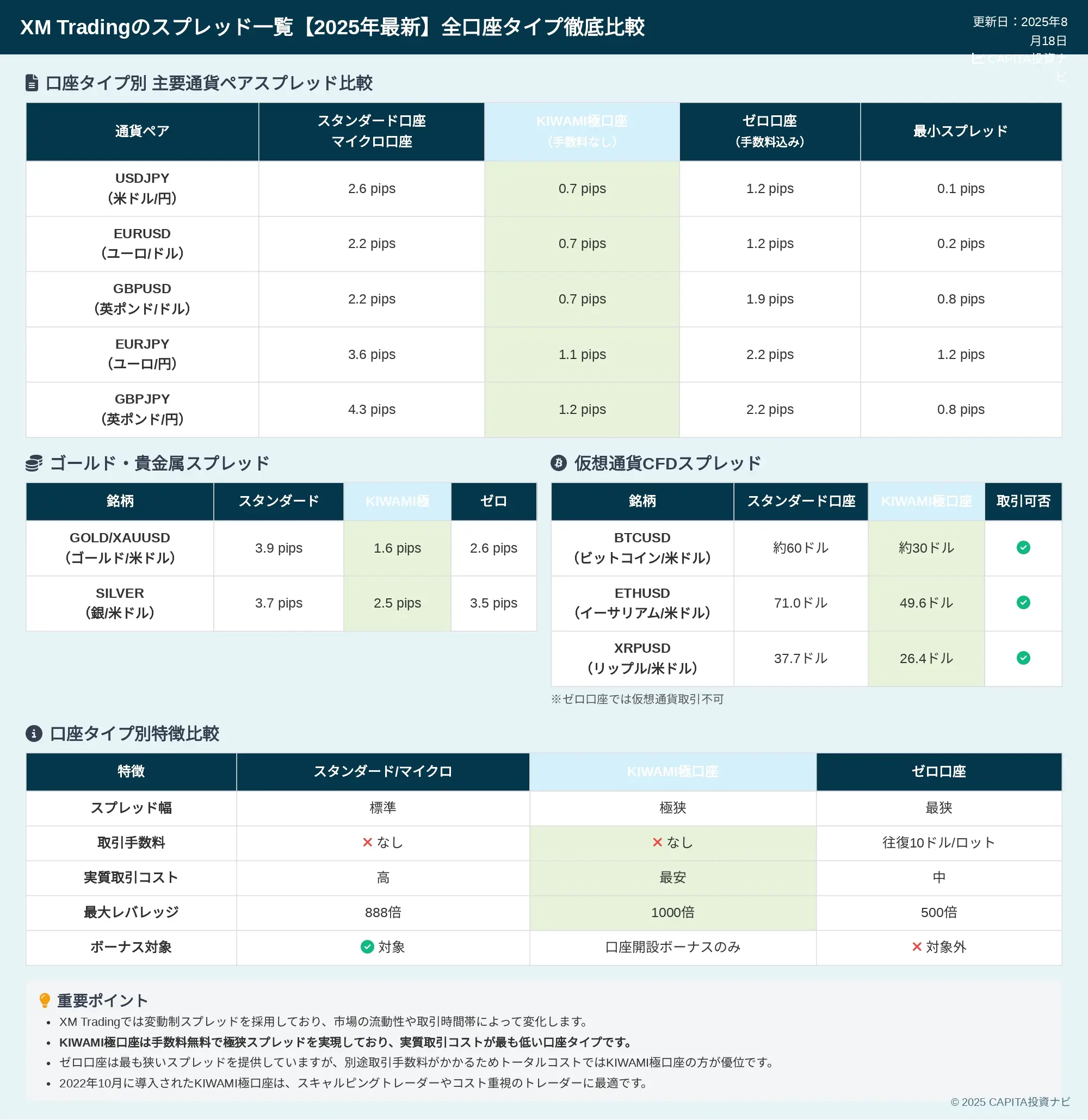Select the スタンダード口座 マイクロ口座 column header
Viewport: 1088px width, 1120px height.
[372, 132]
